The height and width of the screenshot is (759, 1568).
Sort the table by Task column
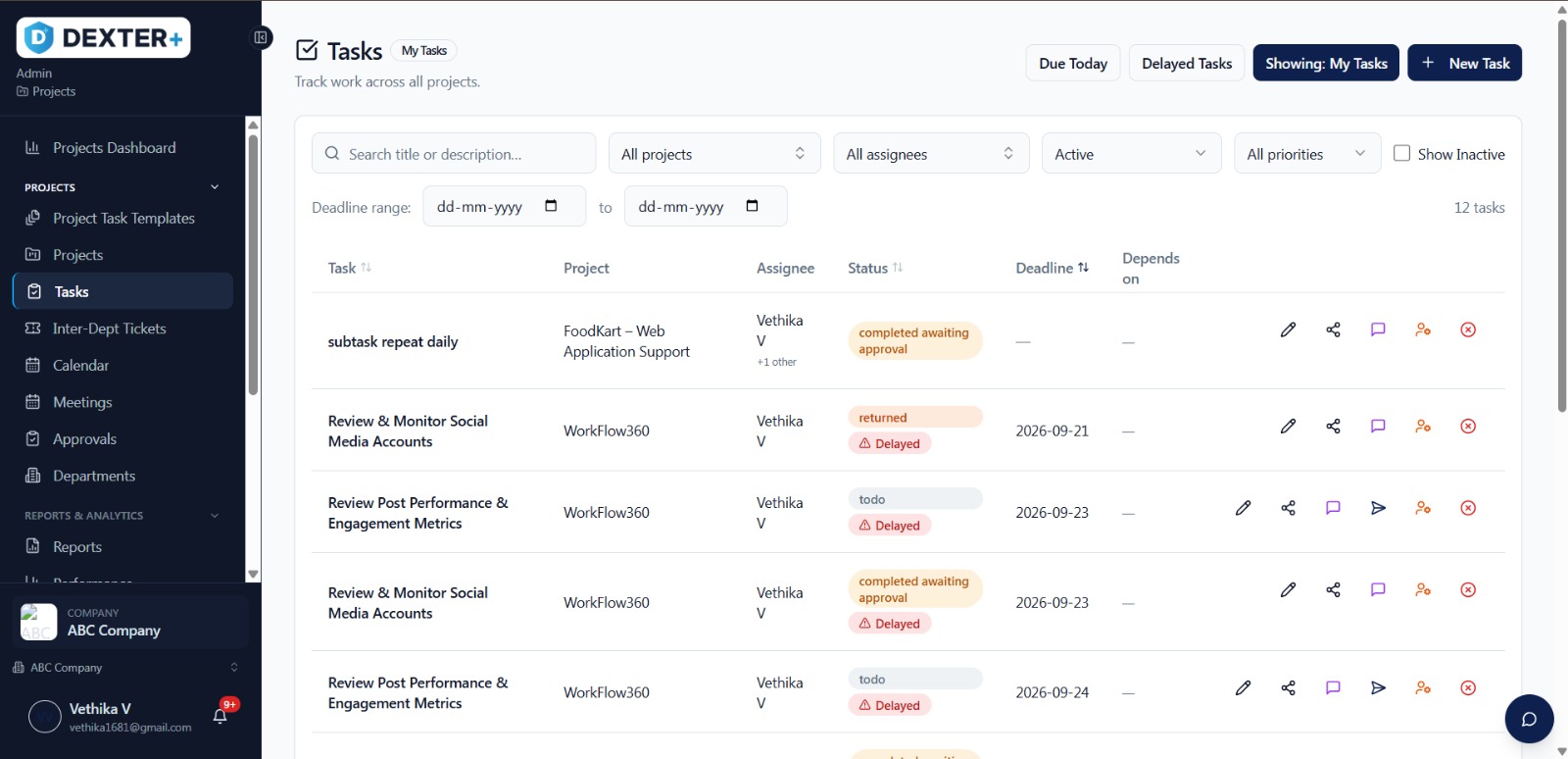point(349,268)
